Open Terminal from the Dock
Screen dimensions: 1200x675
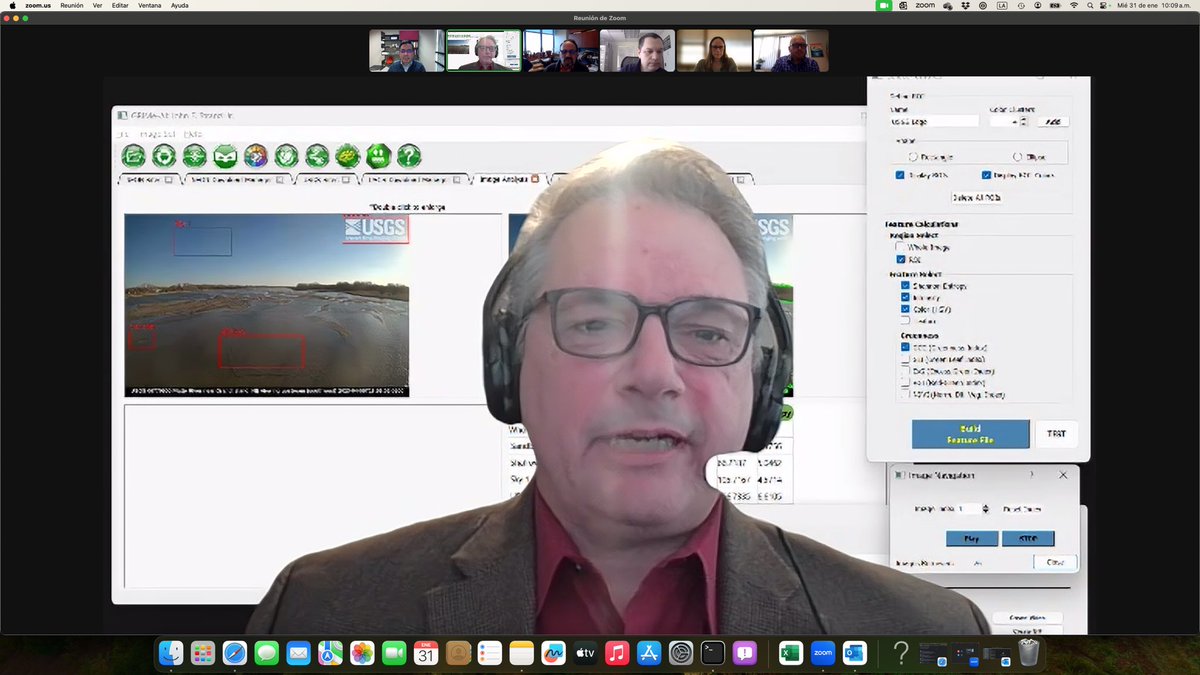[713, 653]
